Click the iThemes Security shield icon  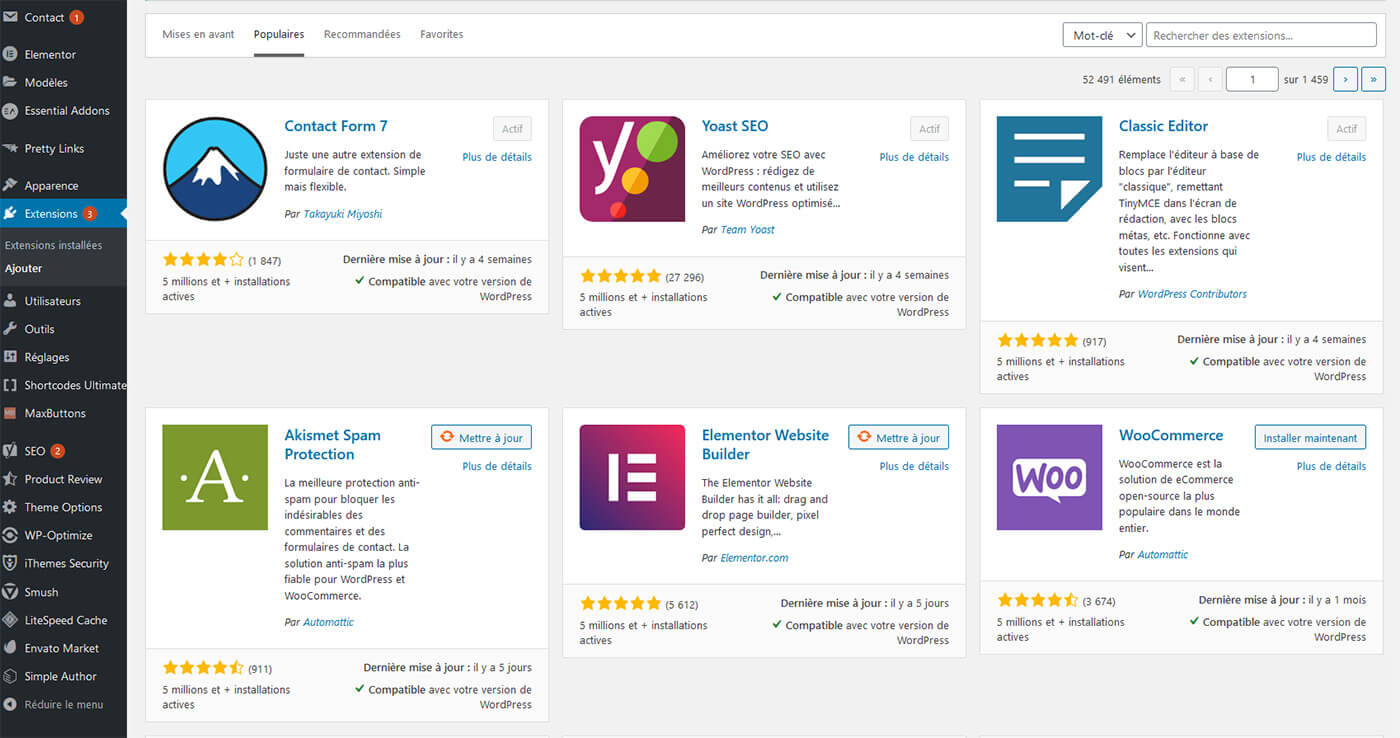coord(10,563)
